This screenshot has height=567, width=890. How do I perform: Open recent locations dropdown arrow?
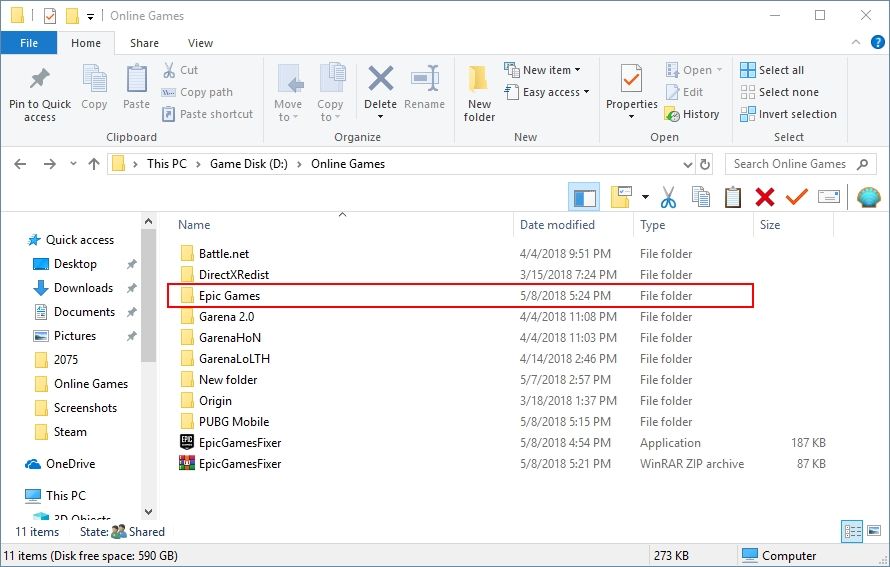[73, 164]
